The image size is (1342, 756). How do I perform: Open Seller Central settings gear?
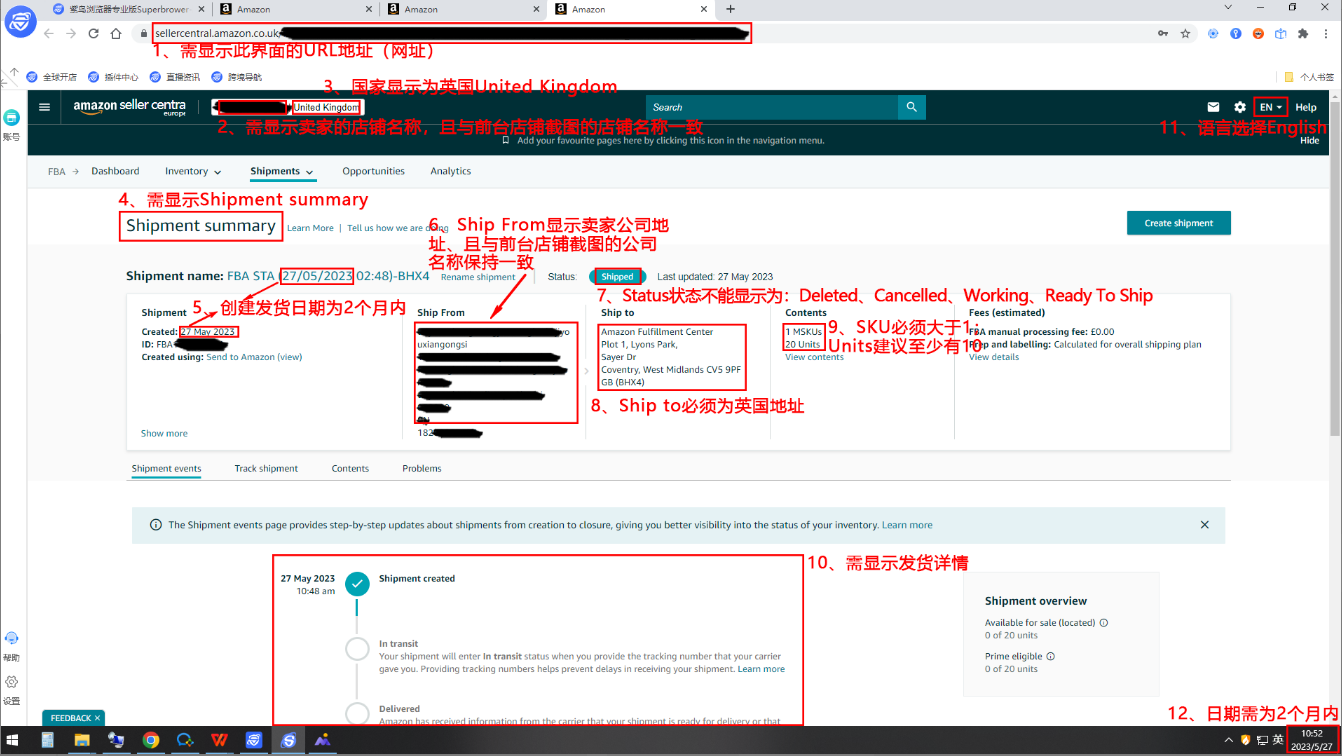pos(1238,107)
